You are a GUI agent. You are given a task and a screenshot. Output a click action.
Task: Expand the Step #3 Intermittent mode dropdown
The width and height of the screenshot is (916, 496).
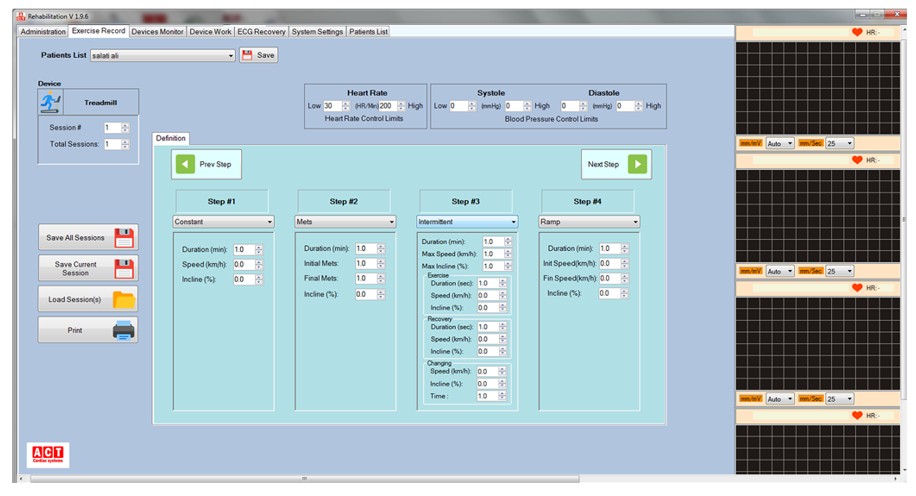point(513,222)
